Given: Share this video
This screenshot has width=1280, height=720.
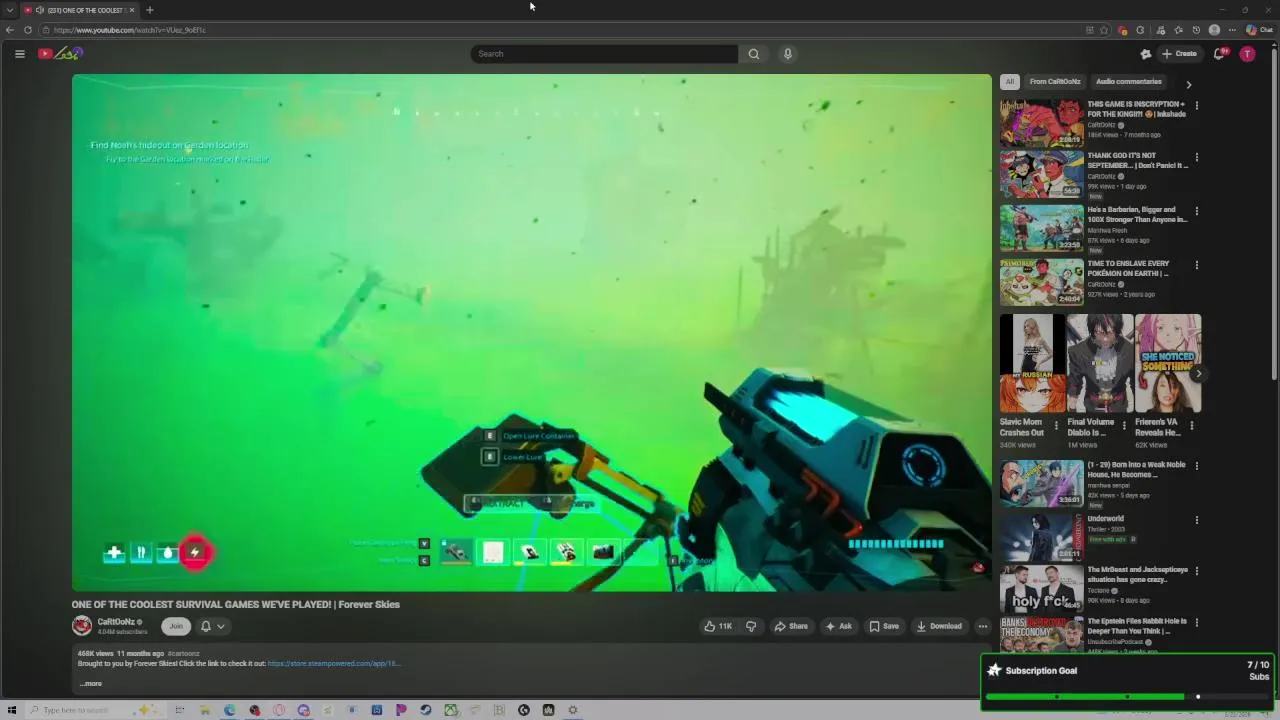Looking at the screenshot, I should pyautogui.click(x=791, y=626).
